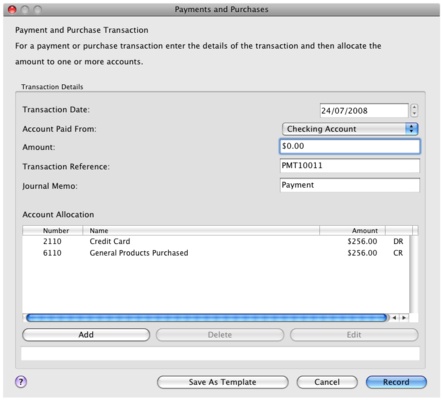Click the Transaction Date field
This screenshot has height=400, width=442.
[x=364, y=110]
